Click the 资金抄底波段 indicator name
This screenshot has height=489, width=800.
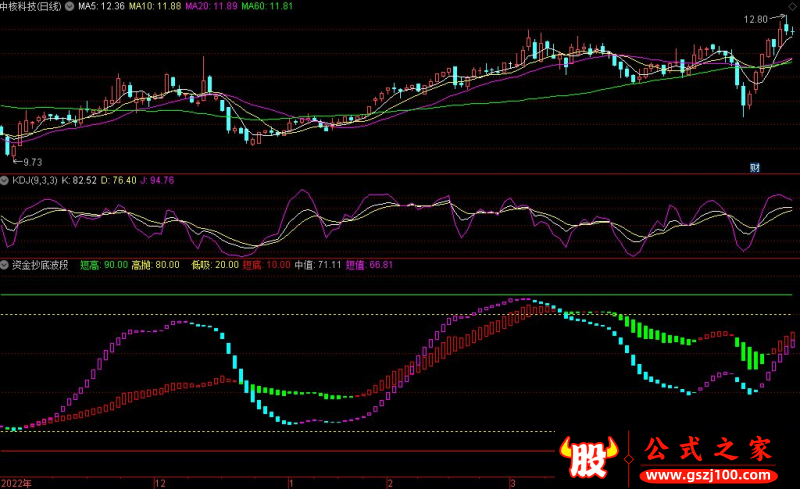click(x=39, y=265)
